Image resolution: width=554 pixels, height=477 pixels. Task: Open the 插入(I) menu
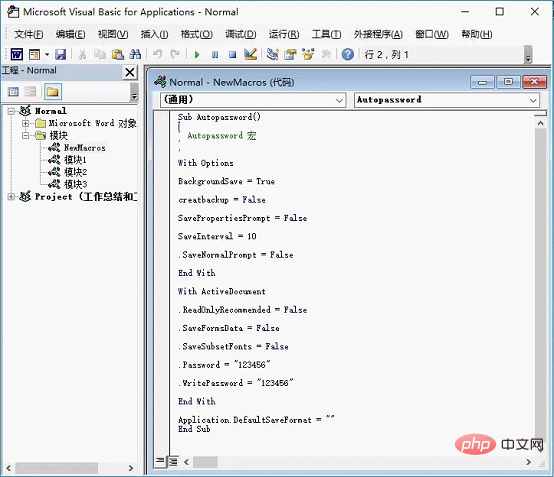154,34
